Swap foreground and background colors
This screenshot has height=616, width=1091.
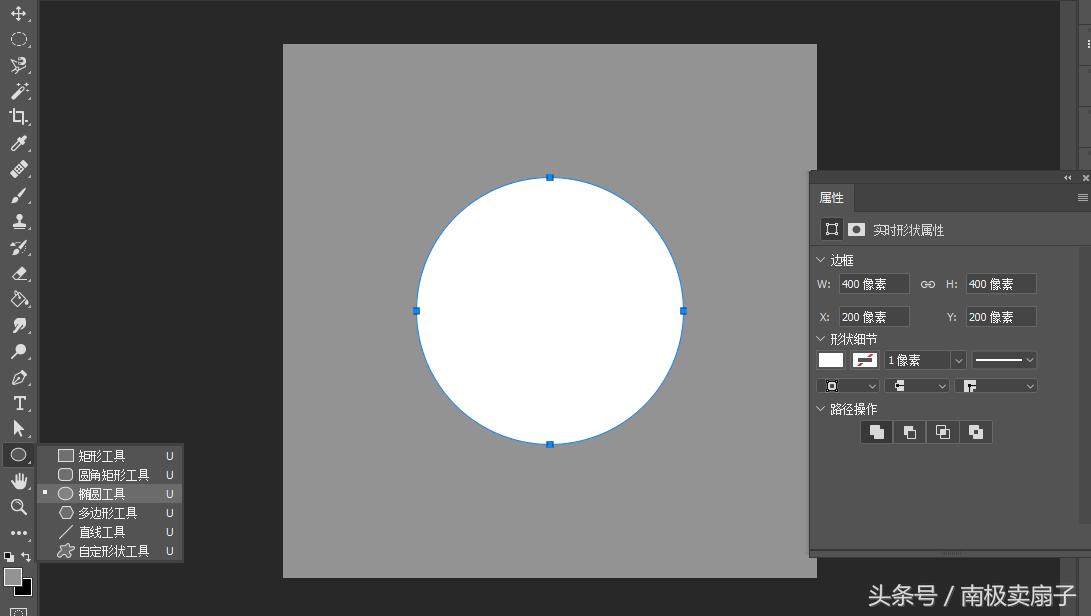tap(26, 557)
